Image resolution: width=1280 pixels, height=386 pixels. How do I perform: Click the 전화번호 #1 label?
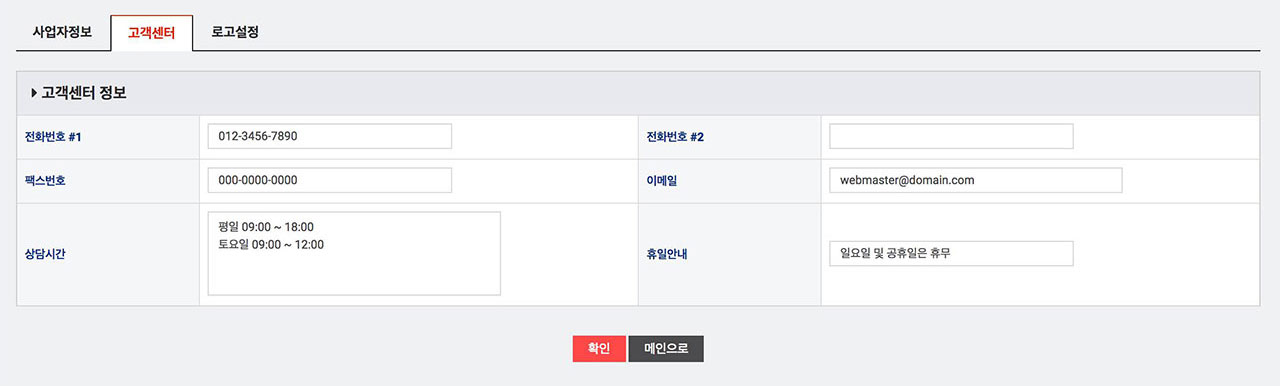[x=53, y=137]
